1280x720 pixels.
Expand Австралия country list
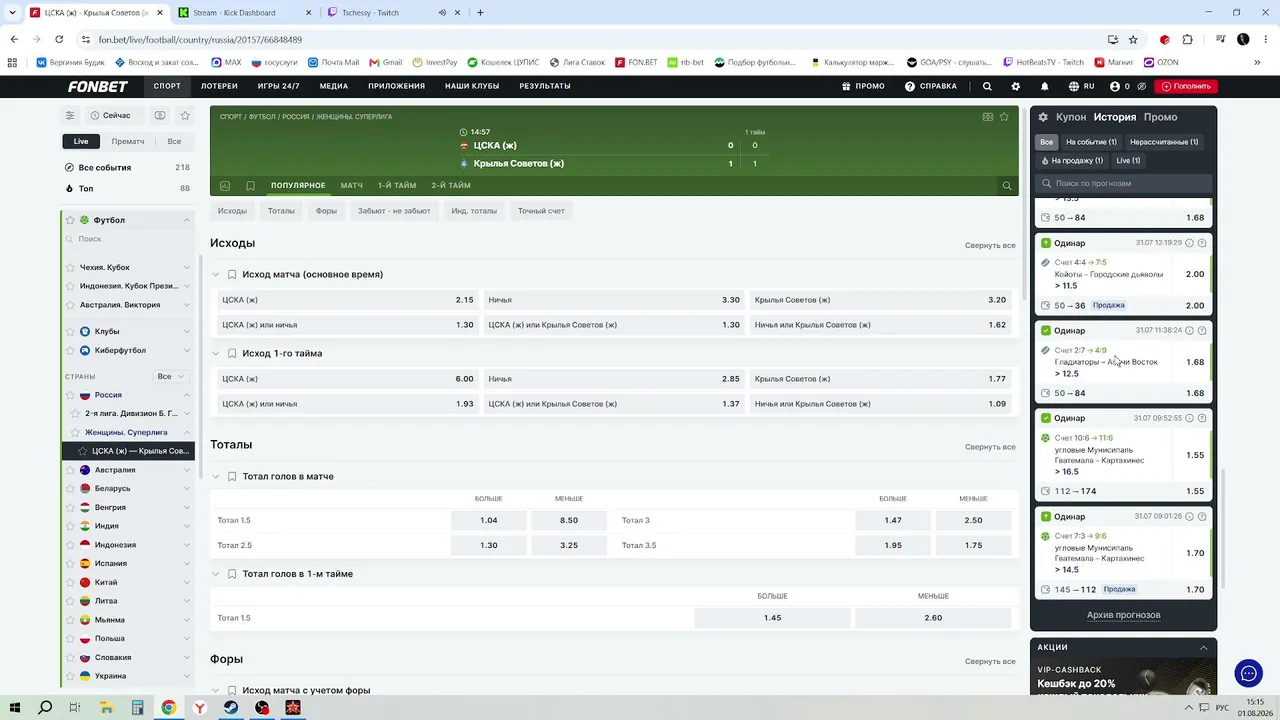pyautogui.click(x=187, y=470)
